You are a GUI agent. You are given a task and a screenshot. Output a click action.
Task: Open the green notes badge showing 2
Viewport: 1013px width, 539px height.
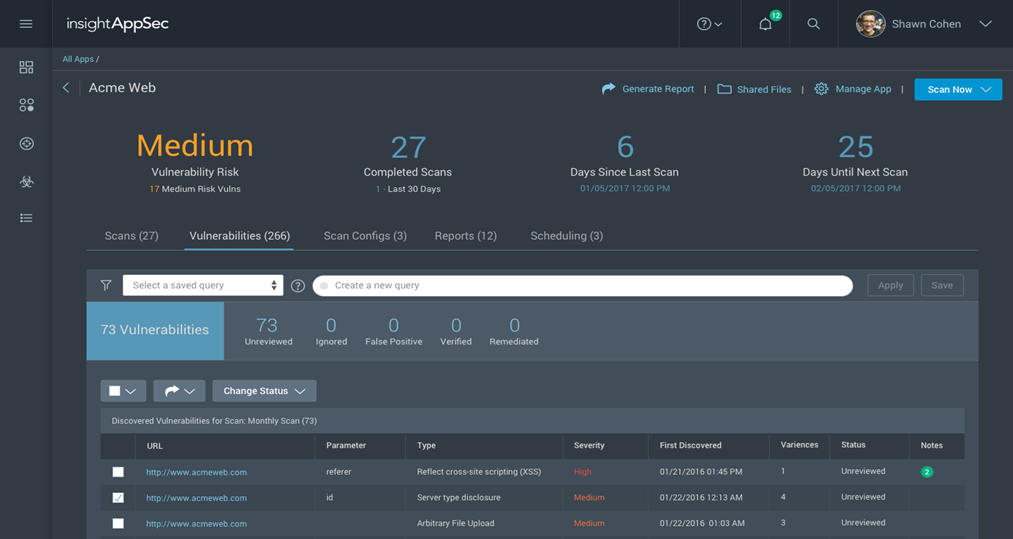tap(927, 472)
